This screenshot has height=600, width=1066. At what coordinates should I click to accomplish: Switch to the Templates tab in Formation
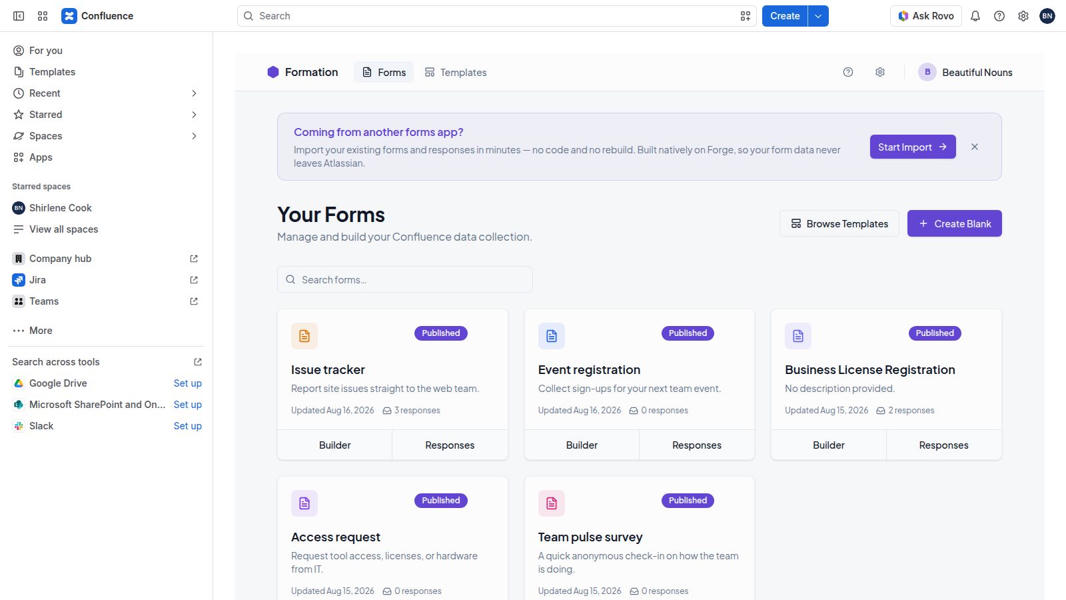[x=455, y=72]
